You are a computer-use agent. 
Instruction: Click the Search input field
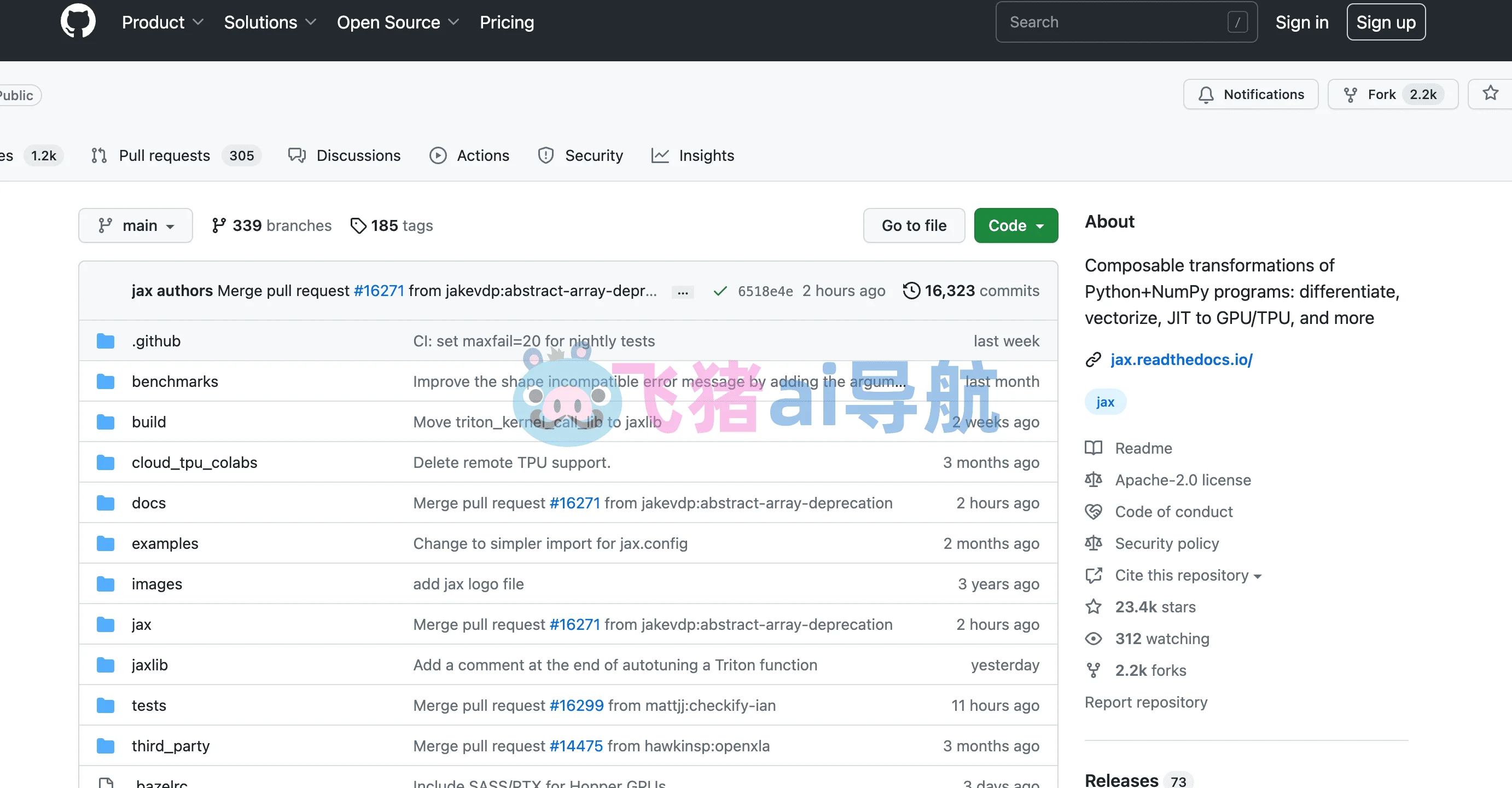pos(1115,22)
